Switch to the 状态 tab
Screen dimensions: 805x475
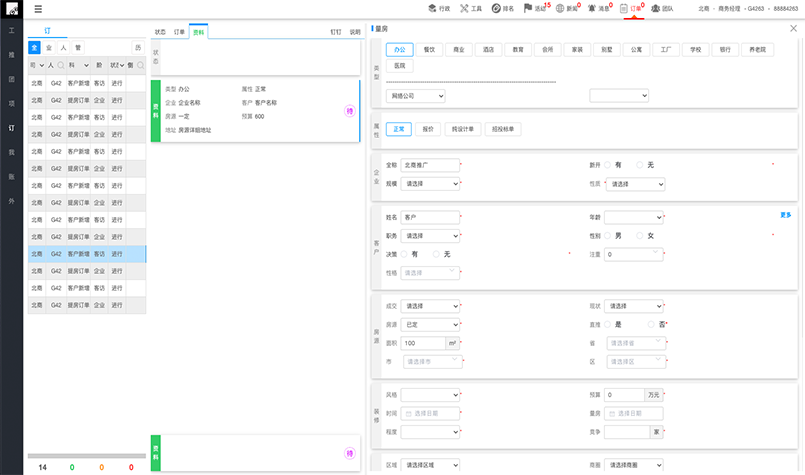(x=161, y=32)
